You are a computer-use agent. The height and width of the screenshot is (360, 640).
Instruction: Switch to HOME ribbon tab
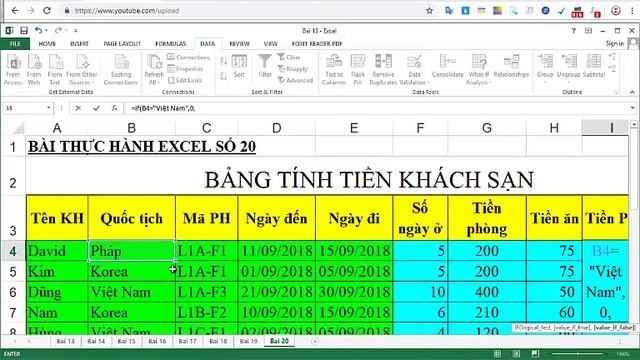coord(47,44)
